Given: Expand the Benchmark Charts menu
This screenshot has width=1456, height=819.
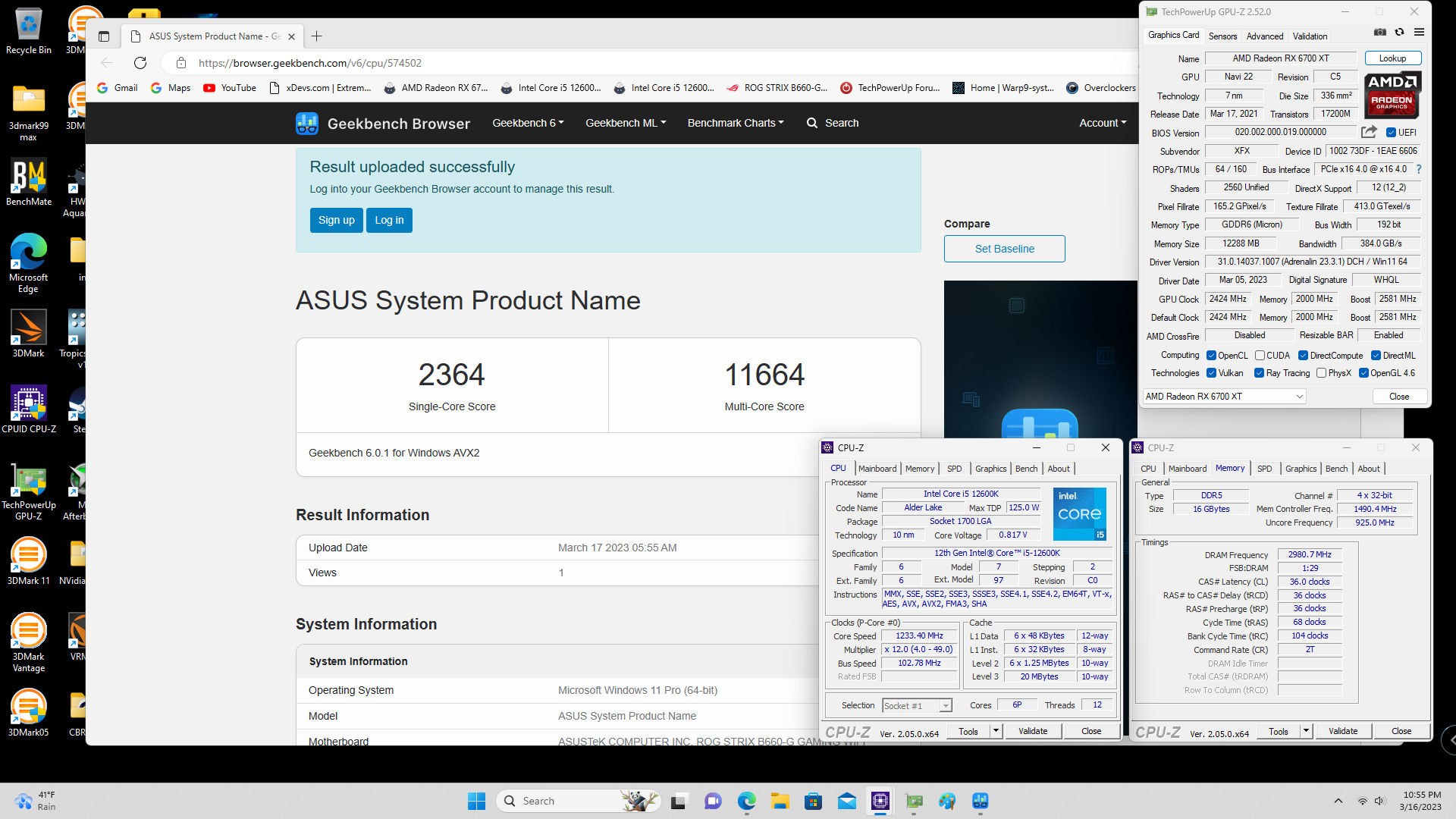Looking at the screenshot, I should pyautogui.click(x=736, y=123).
